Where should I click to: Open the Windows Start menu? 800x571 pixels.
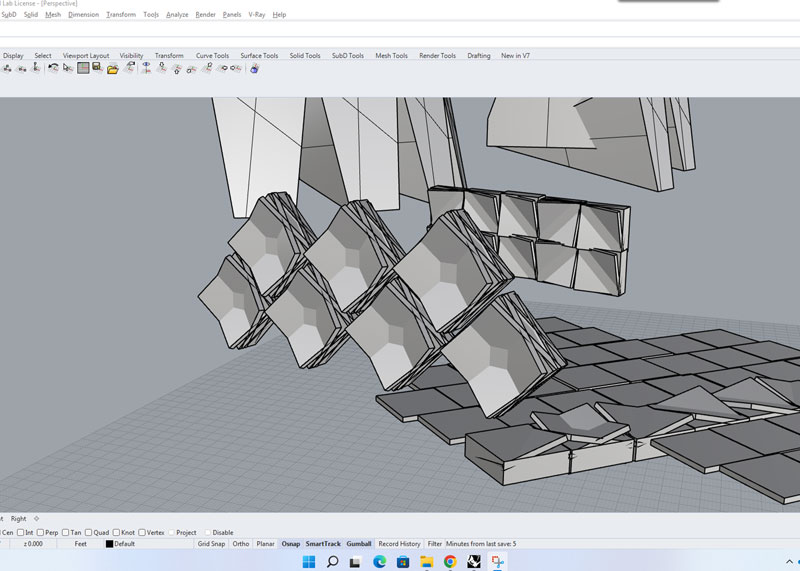pos(309,562)
